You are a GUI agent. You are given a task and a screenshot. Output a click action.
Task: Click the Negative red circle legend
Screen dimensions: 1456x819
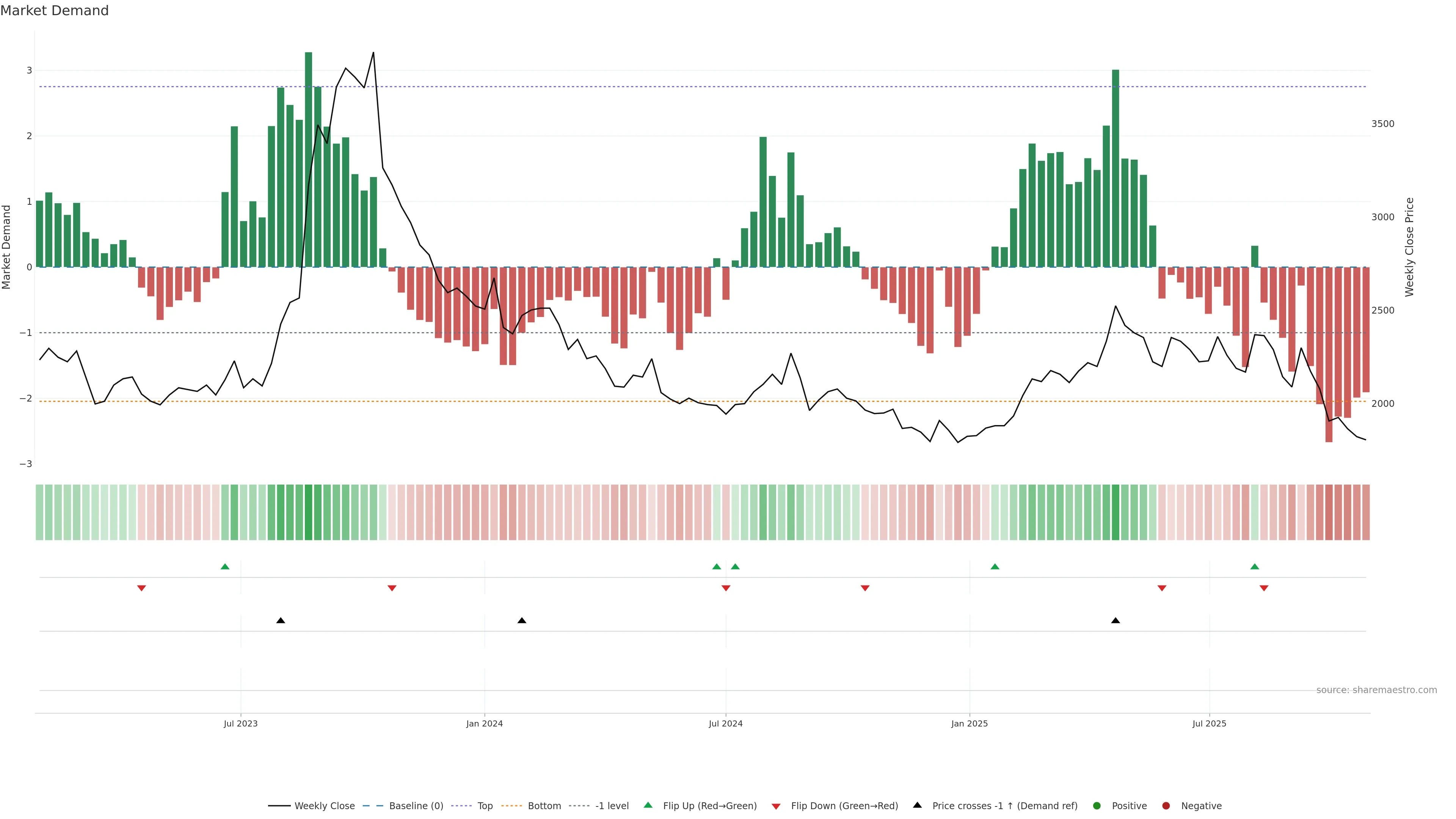tap(1166, 806)
